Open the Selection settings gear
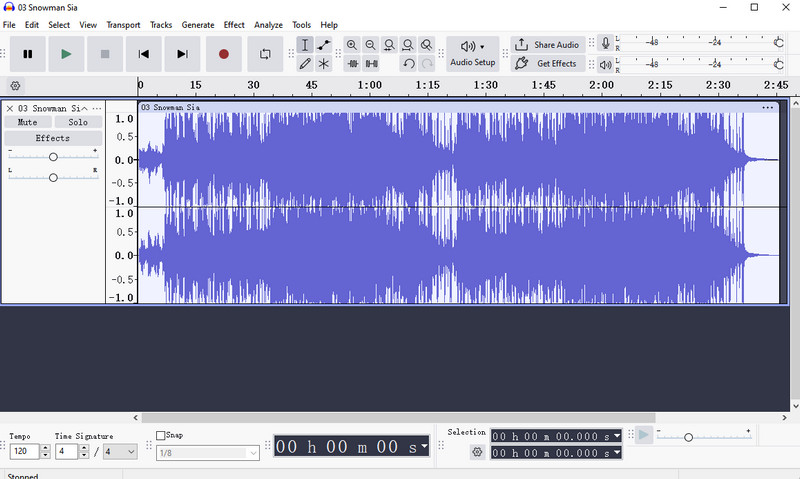Viewport: 800px width, 479px height. [477, 452]
